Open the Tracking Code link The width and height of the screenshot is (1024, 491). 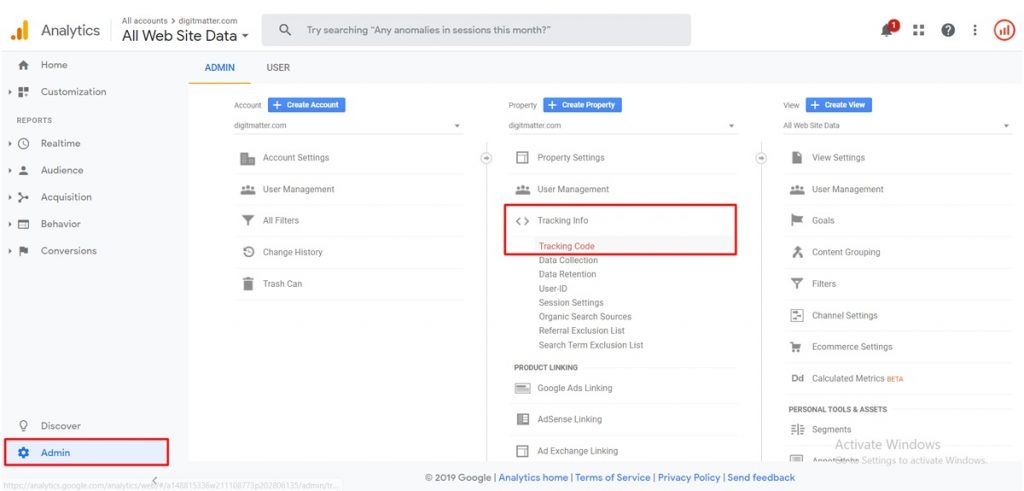click(566, 246)
